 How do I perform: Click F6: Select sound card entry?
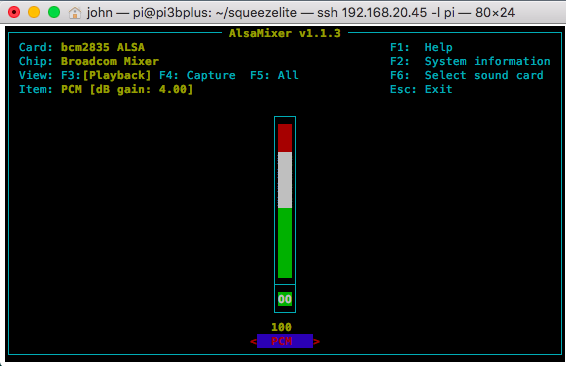pyautogui.click(x=466, y=75)
